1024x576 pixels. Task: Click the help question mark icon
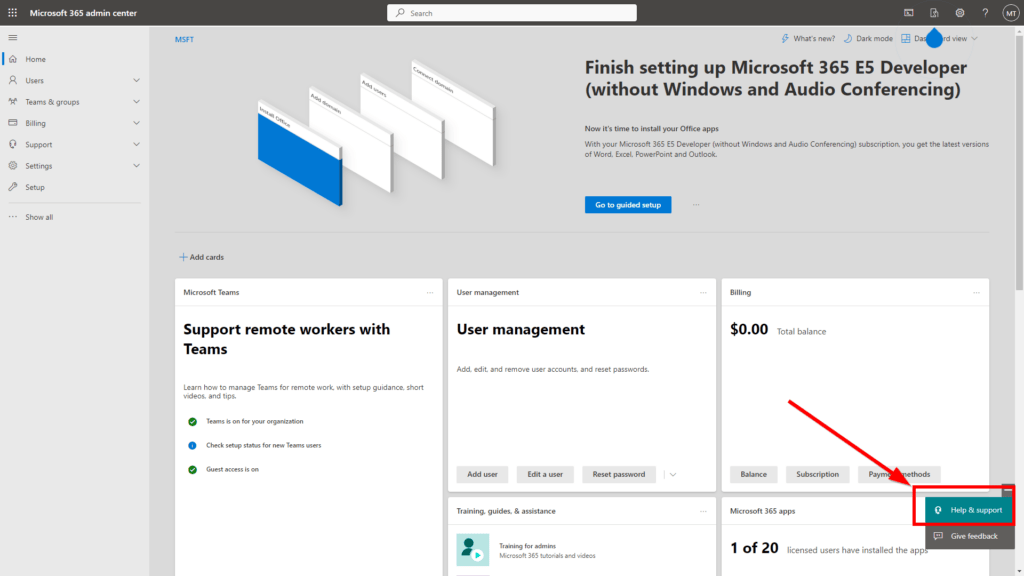pos(985,12)
